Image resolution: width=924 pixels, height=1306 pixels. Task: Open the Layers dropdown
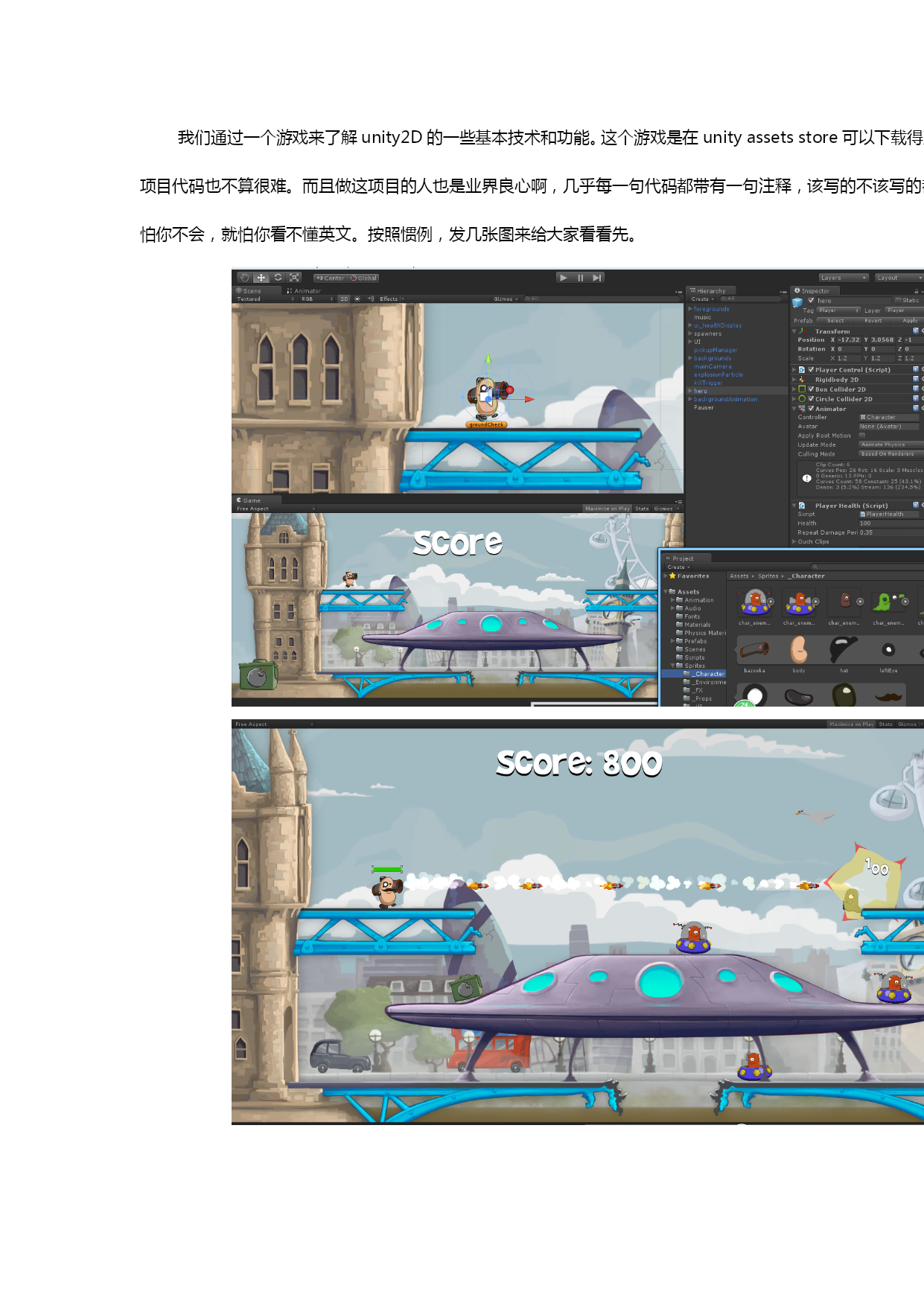click(x=843, y=278)
